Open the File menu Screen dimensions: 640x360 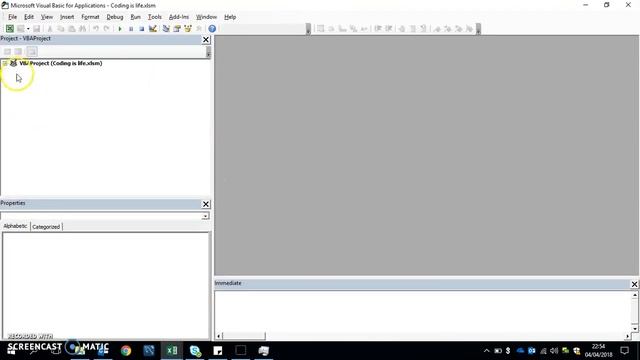coord(13,17)
